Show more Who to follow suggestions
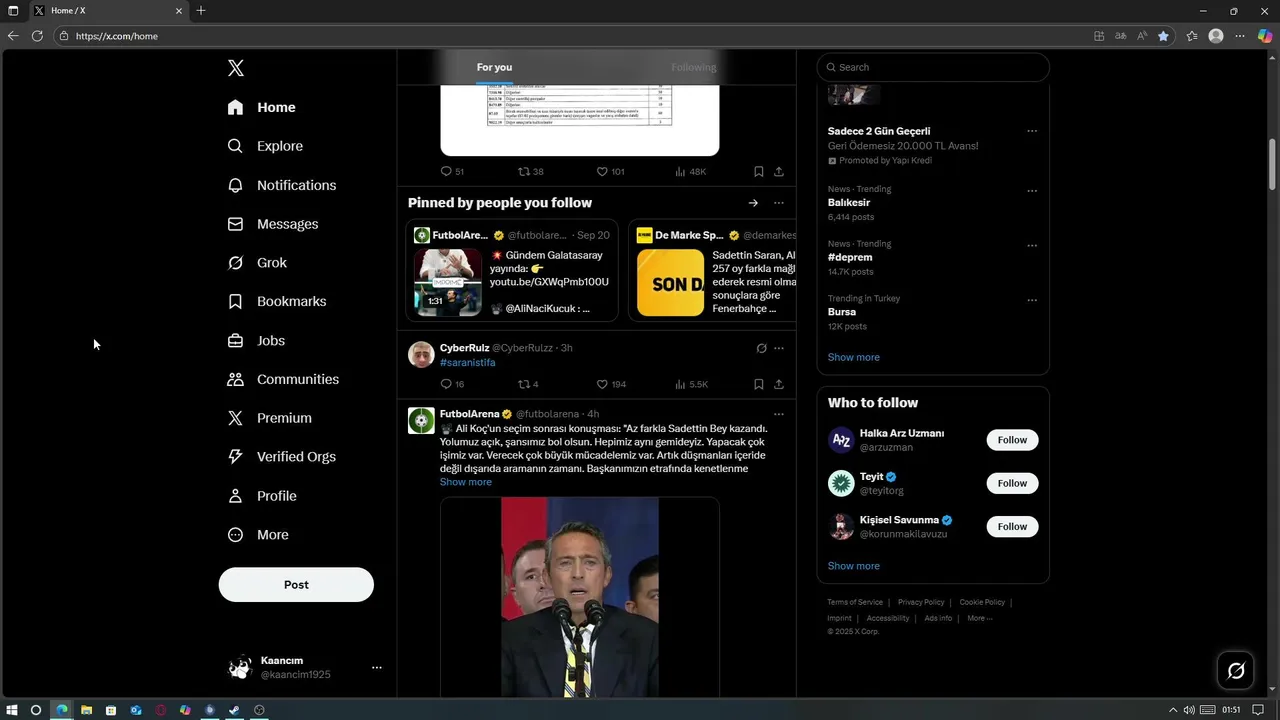Screen dimensions: 1280x720 (x=854, y=566)
